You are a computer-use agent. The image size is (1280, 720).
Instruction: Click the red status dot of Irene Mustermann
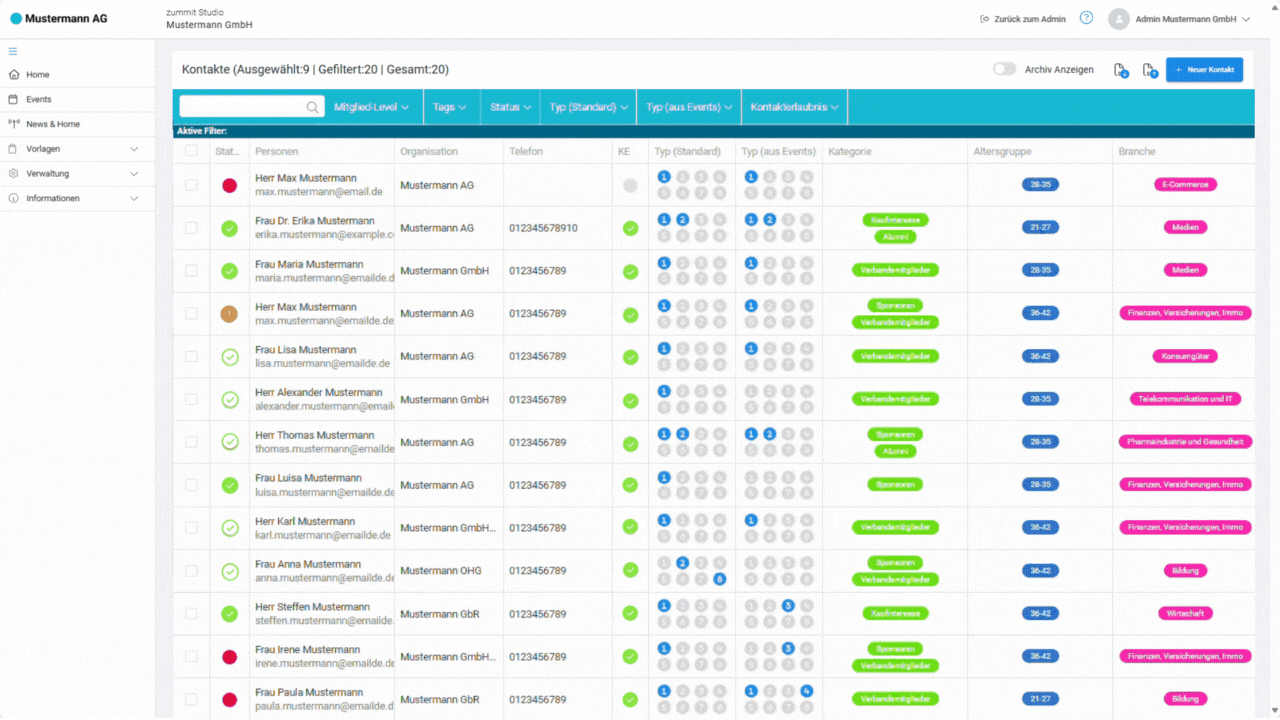click(229, 657)
